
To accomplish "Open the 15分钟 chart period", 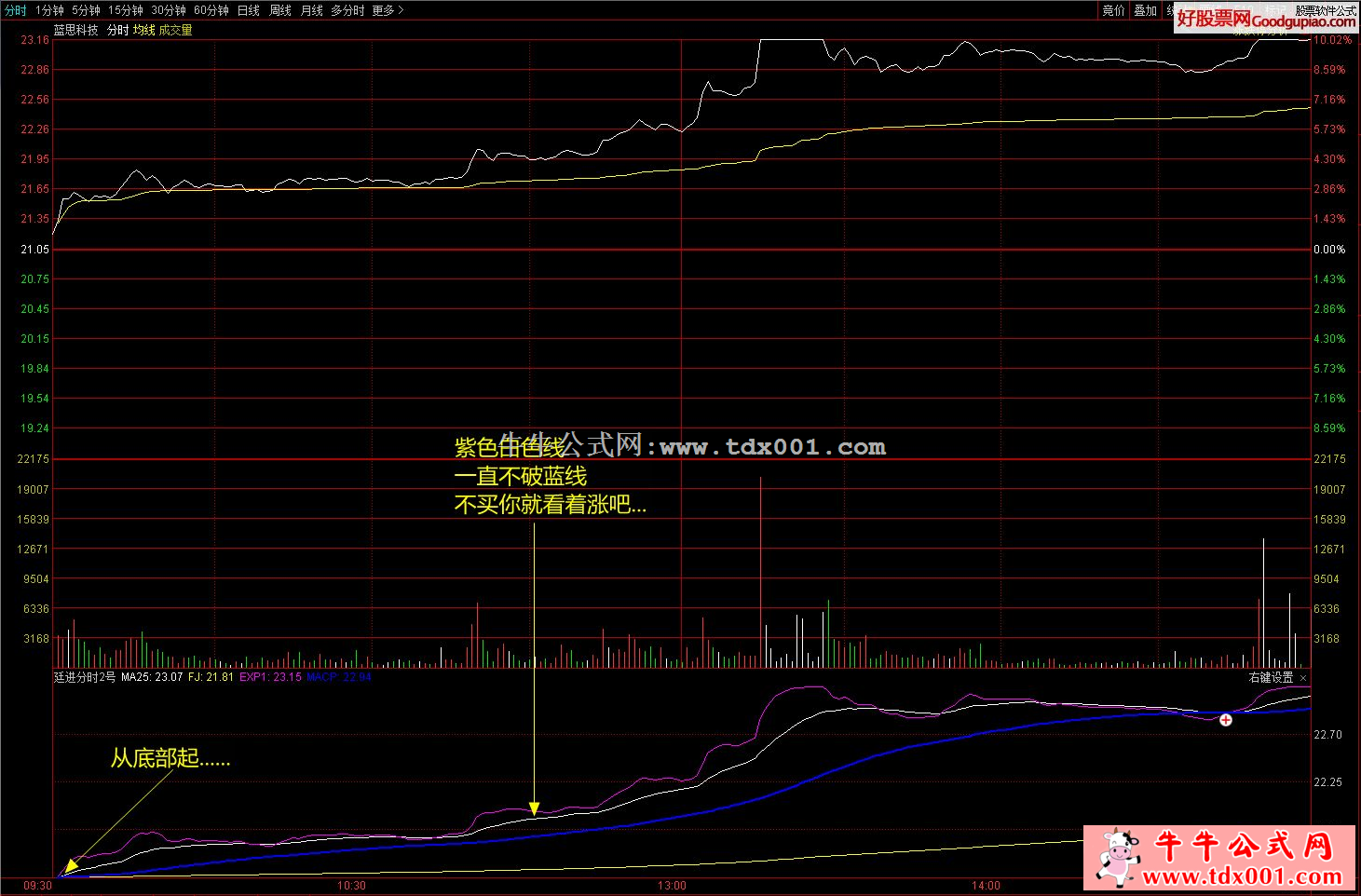I will pyautogui.click(x=126, y=10).
